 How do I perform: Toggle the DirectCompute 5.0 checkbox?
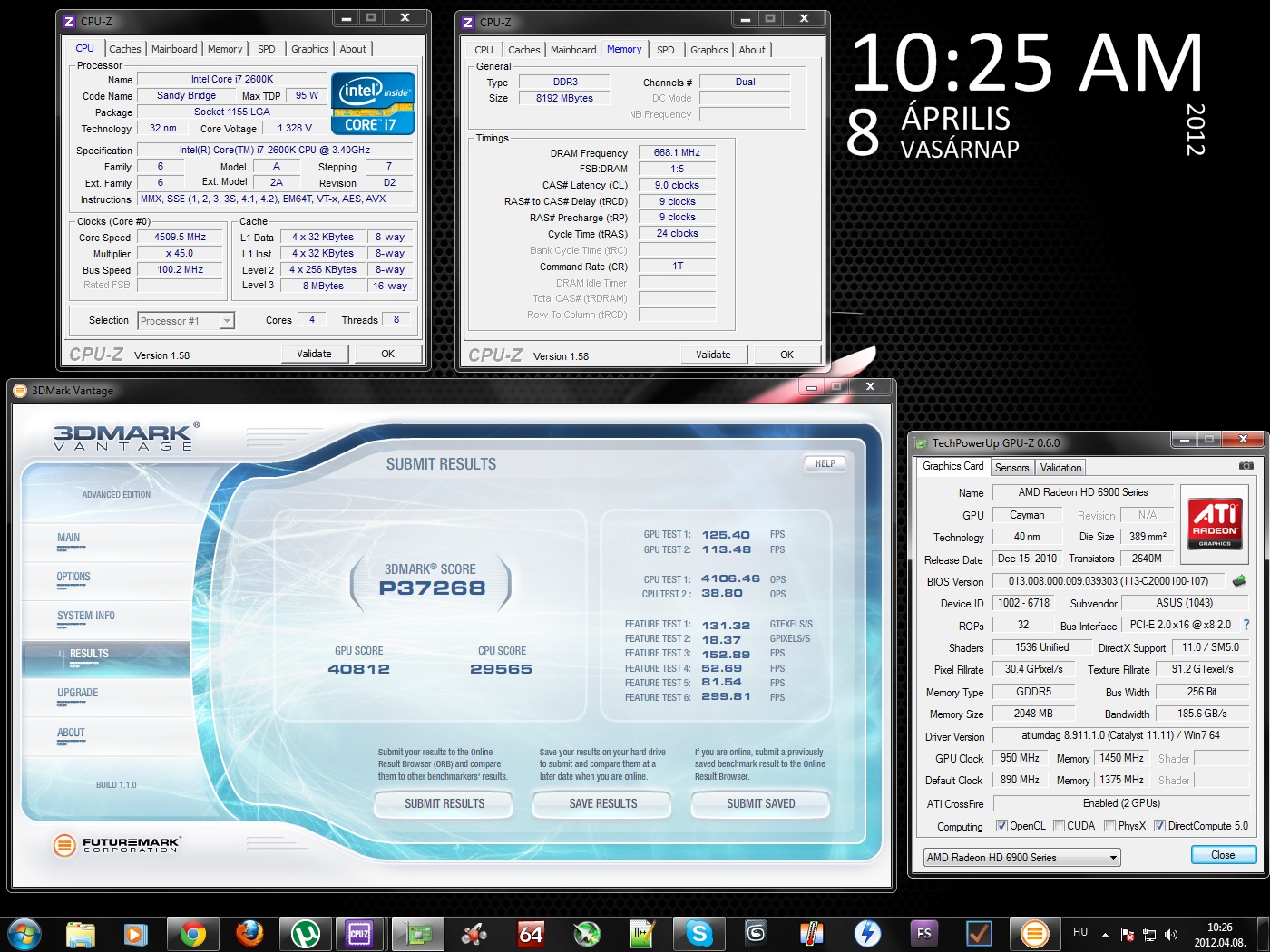coord(1159,826)
